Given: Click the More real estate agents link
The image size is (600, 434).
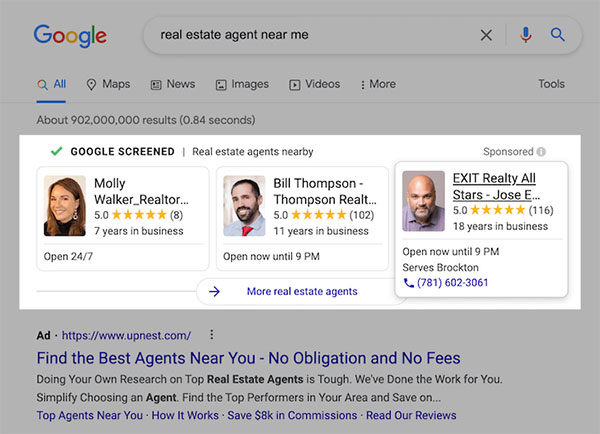Looking at the screenshot, I should point(302,292).
